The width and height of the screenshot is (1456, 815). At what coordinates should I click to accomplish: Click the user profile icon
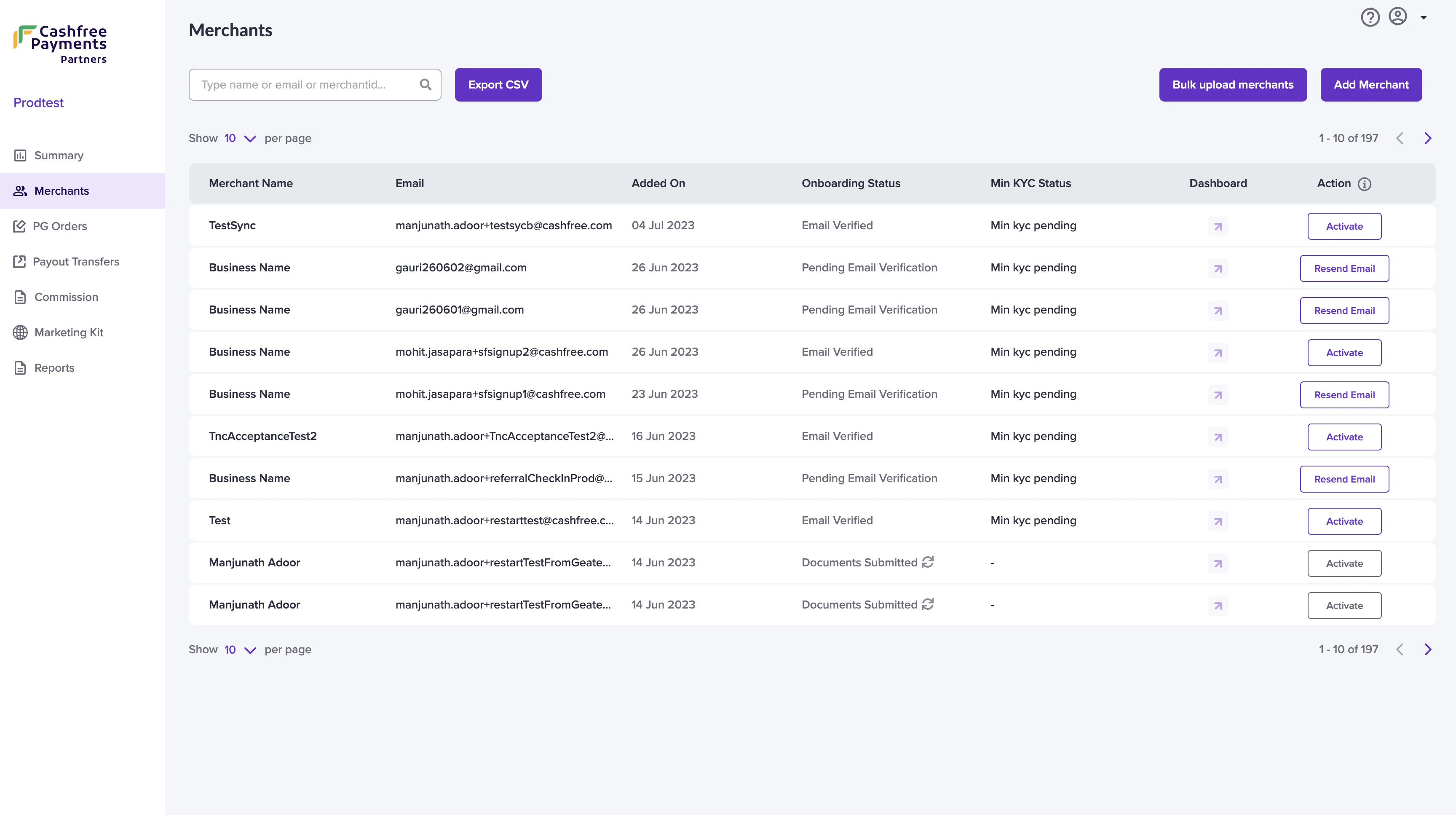click(x=1398, y=17)
